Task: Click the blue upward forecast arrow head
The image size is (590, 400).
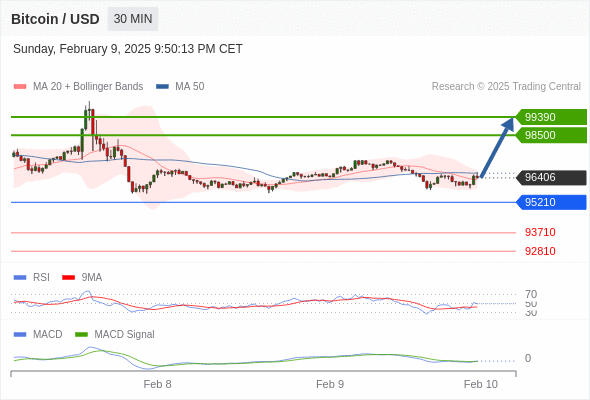Action: [508, 124]
